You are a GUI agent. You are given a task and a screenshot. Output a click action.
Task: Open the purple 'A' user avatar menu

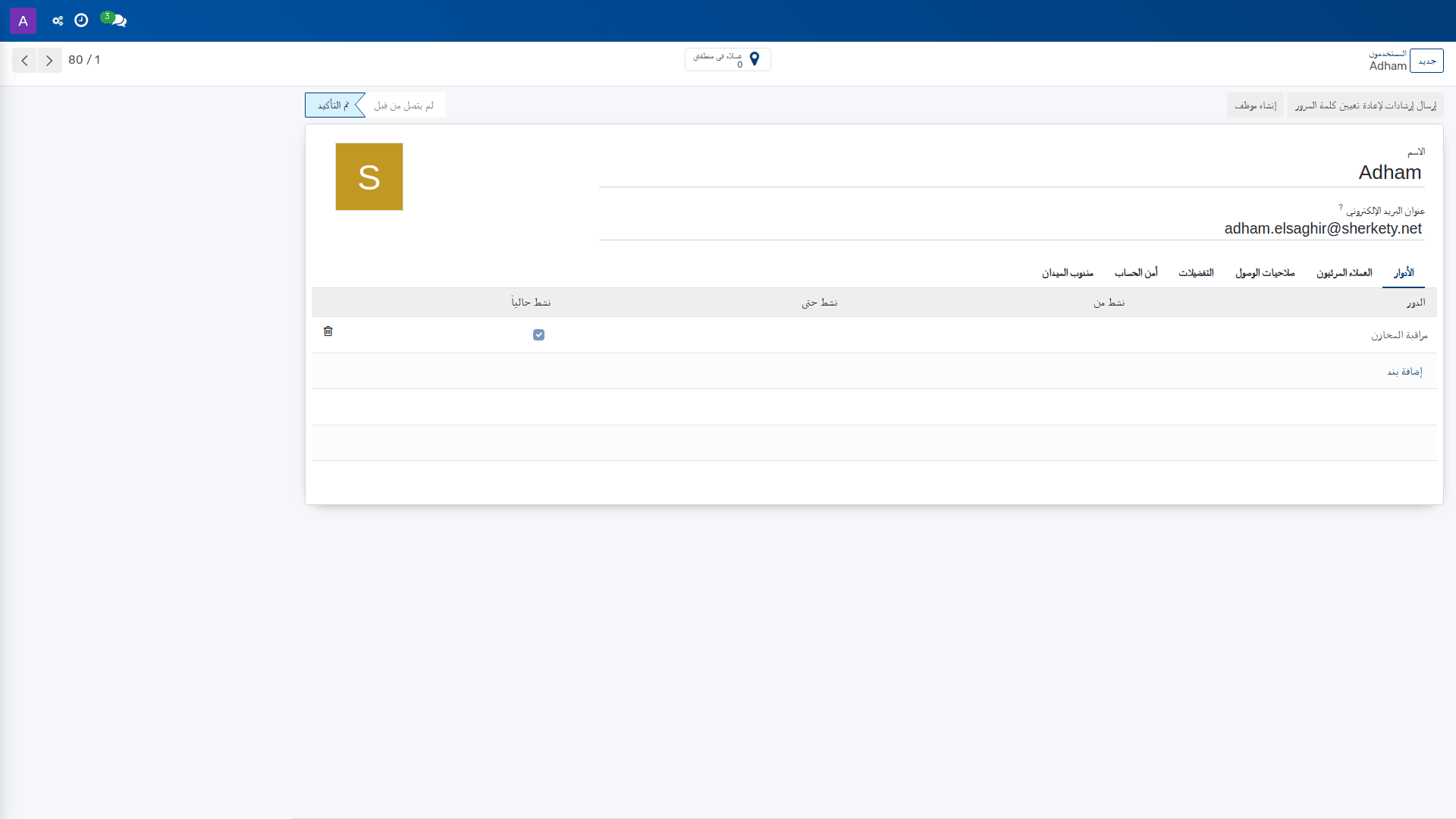pos(23,20)
